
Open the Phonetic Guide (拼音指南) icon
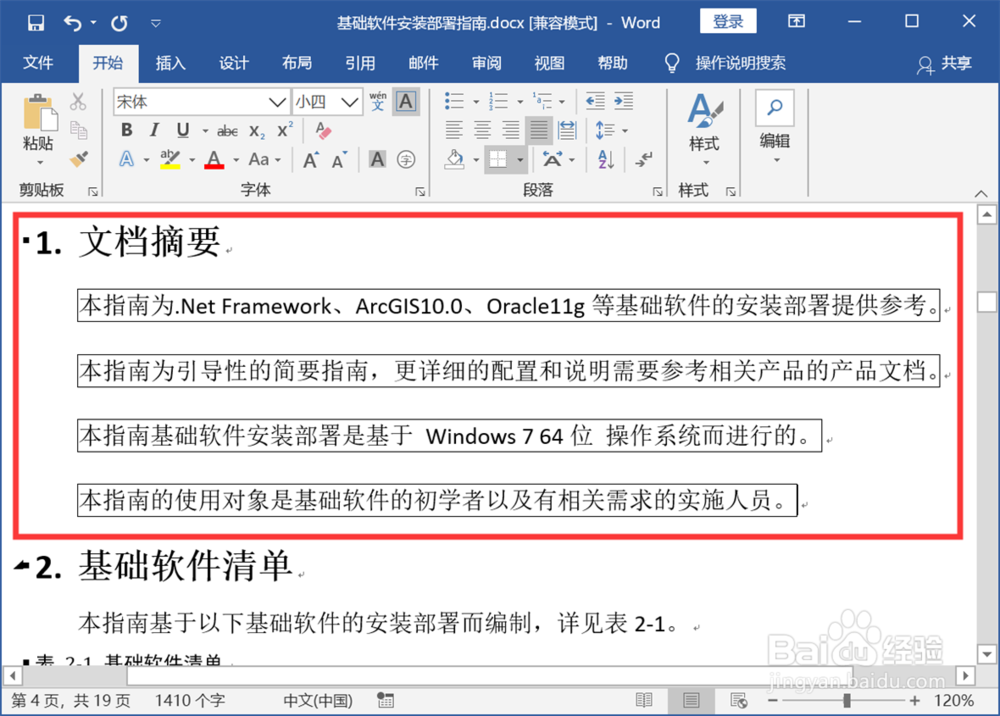(378, 101)
